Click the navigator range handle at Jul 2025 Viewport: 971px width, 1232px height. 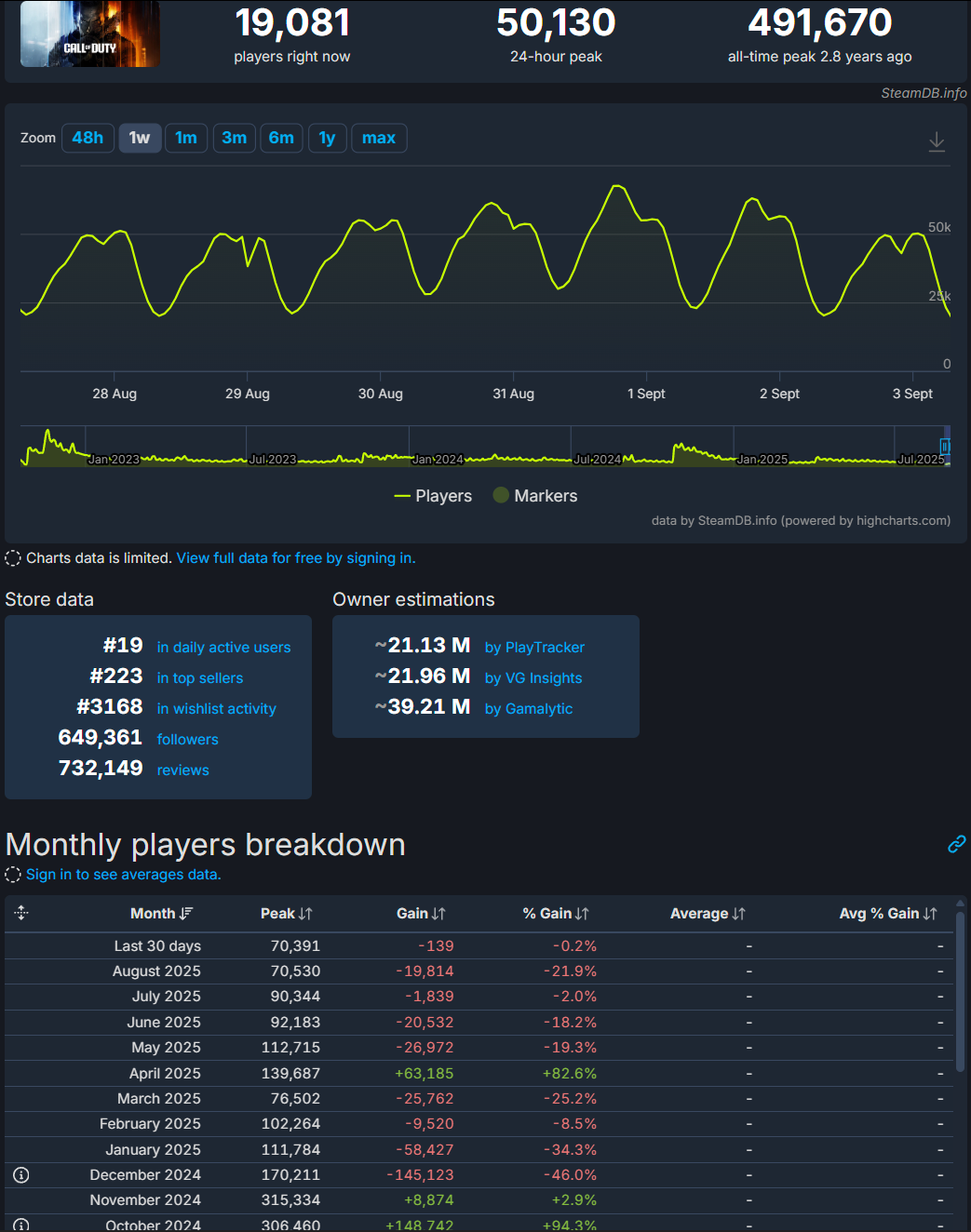(945, 447)
